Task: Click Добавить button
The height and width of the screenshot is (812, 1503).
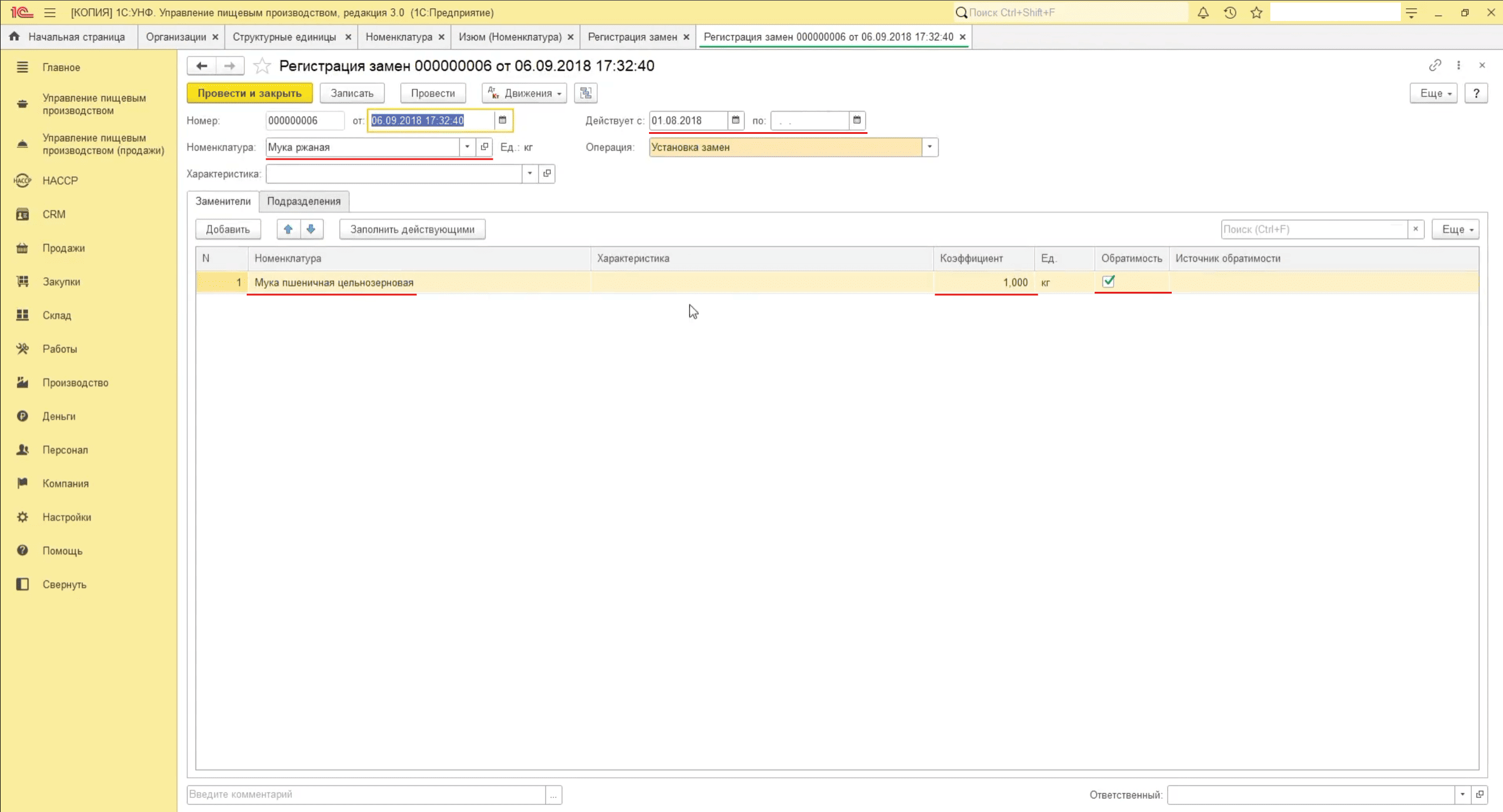Action: (228, 229)
